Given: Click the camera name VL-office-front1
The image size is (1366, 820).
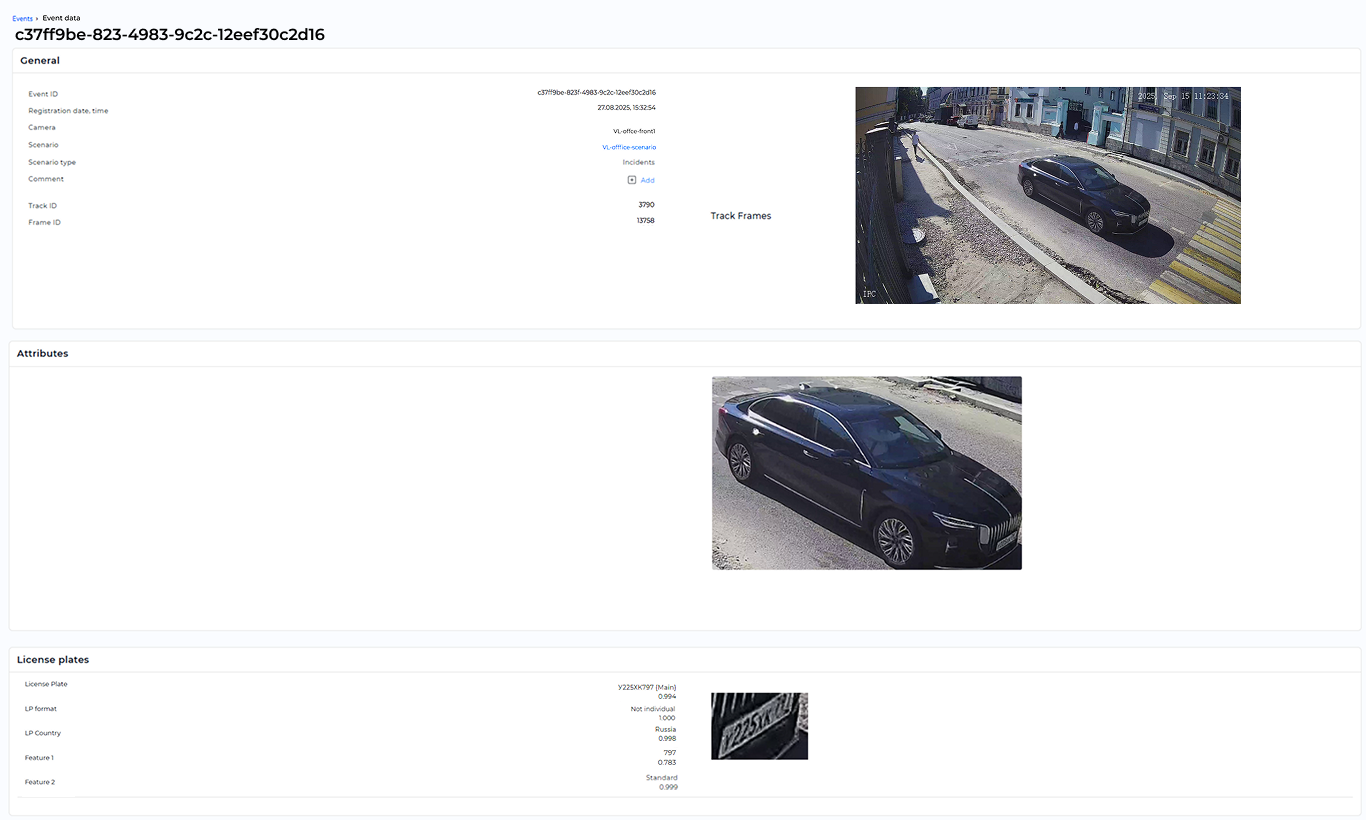Looking at the screenshot, I should point(634,131).
